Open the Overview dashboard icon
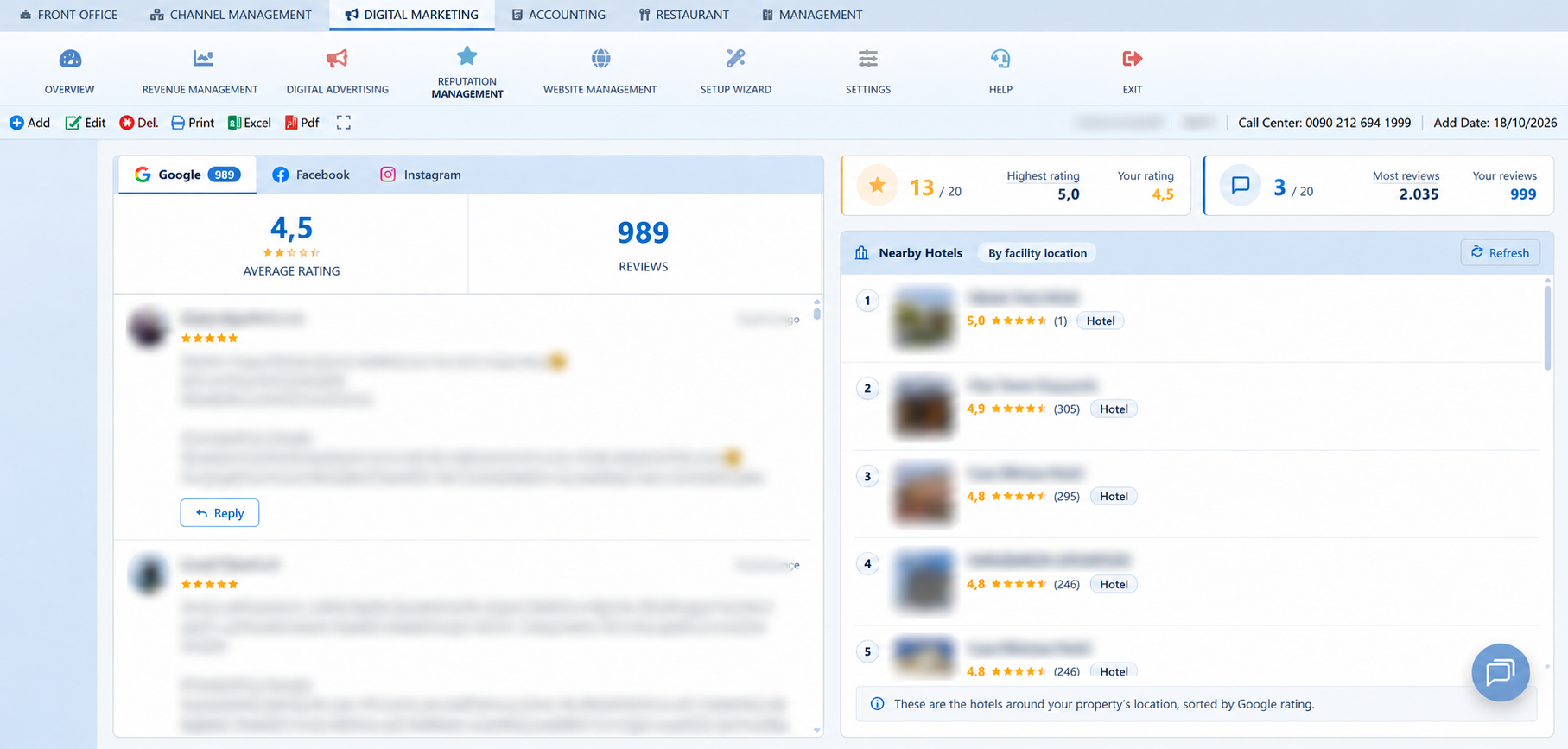This screenshot has height=749, width=1568. coord(70,59)
